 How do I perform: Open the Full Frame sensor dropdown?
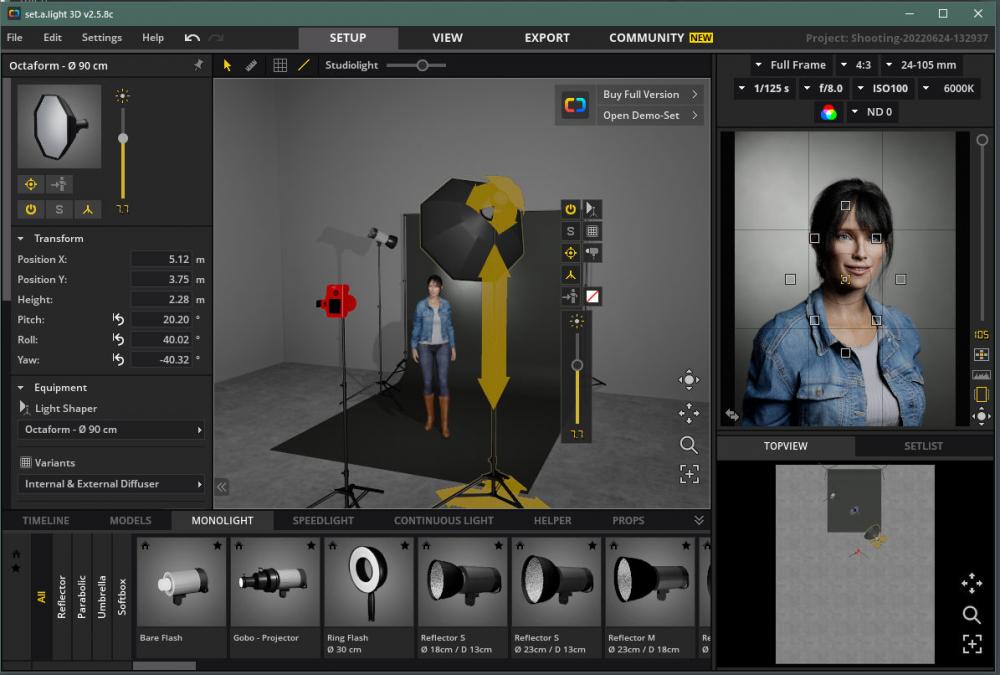point(790,65)
